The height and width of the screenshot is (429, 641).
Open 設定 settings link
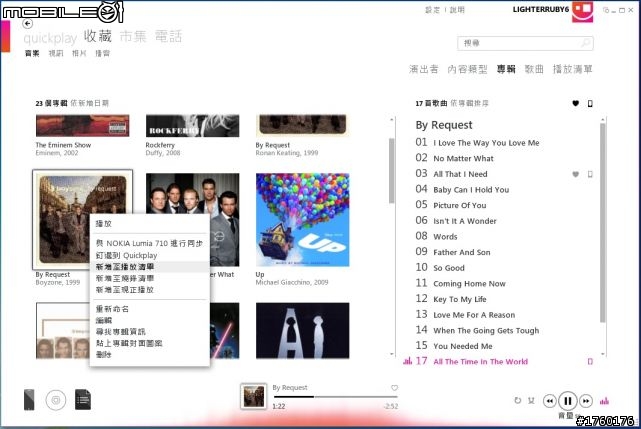pyautogui.click(x=433, y=10)
